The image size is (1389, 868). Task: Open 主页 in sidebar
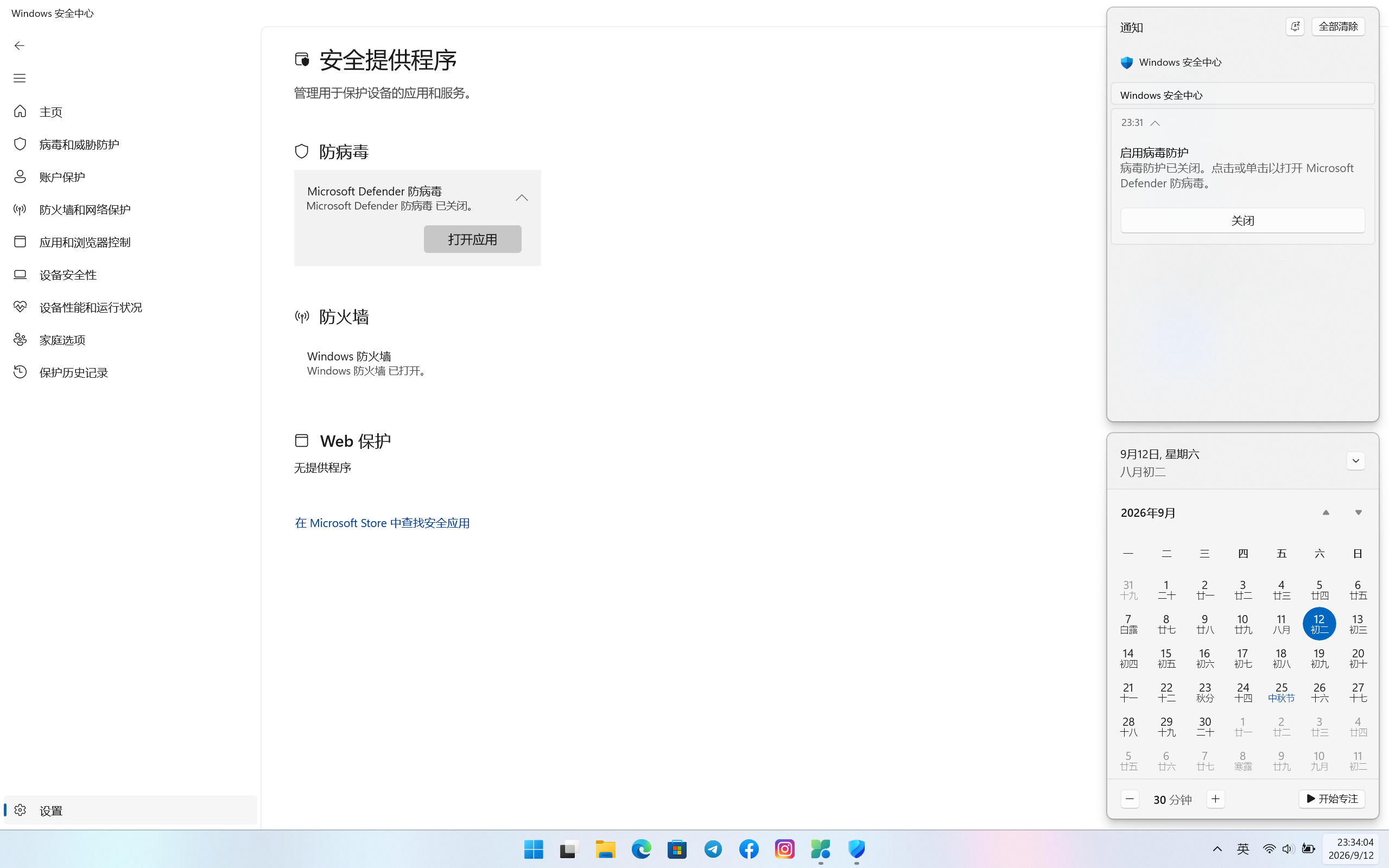130,112
